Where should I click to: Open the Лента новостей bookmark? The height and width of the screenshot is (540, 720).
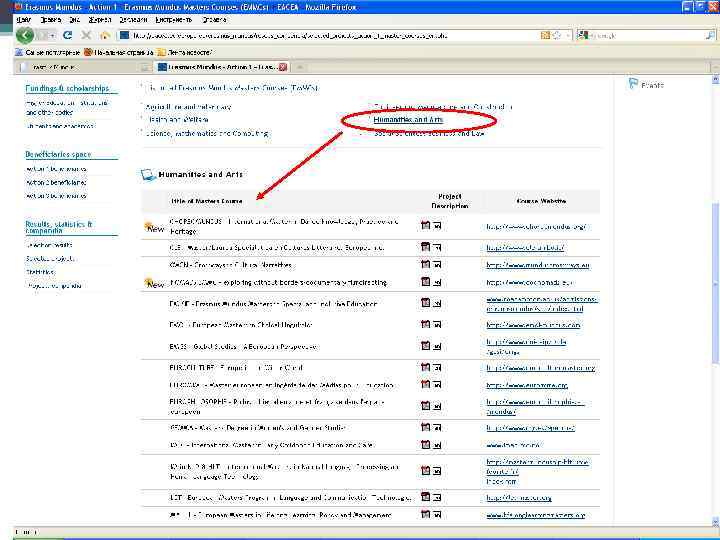pyautogui.click(x=184, y=52)
